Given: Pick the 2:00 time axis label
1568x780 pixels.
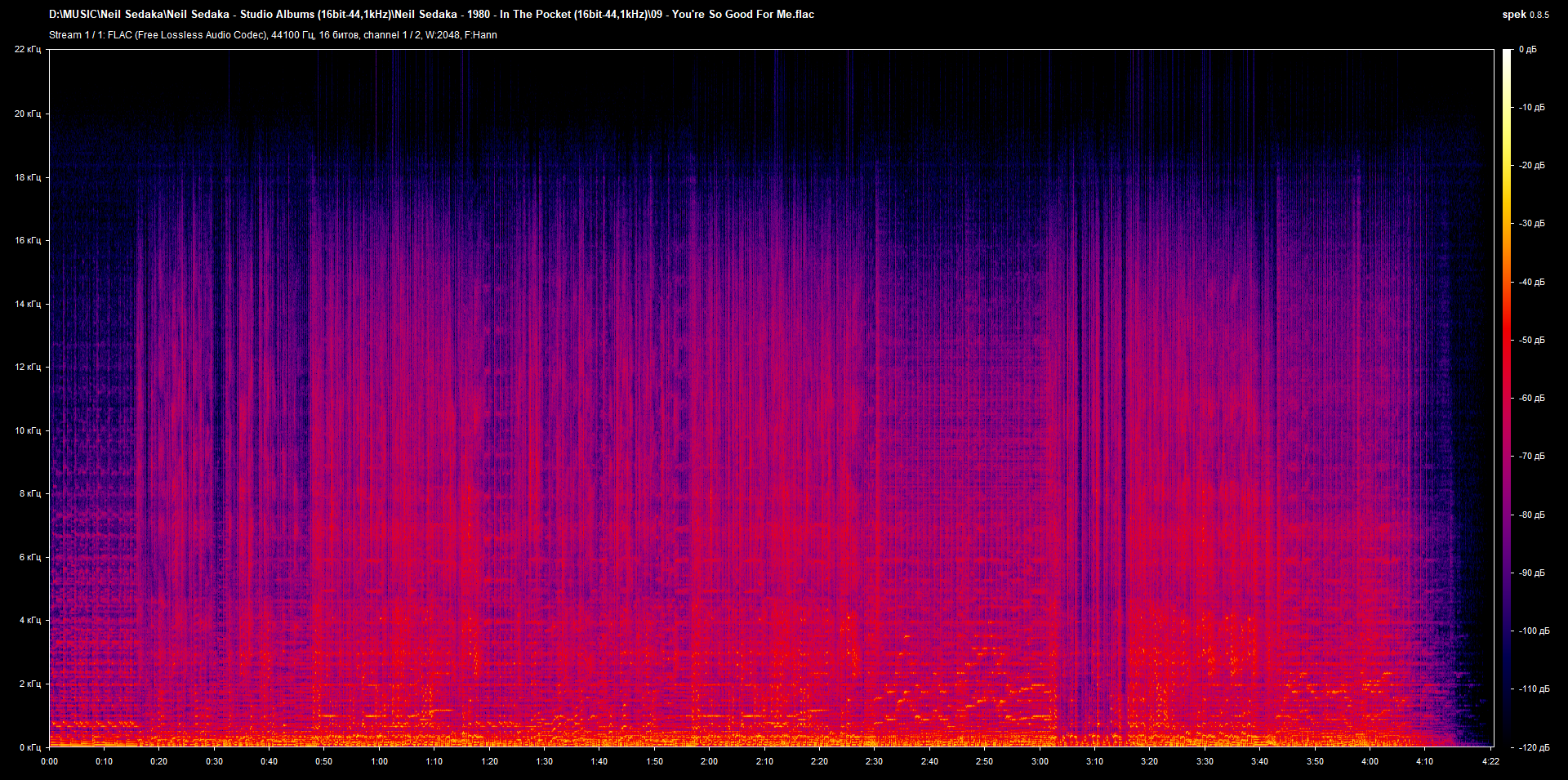Looking at the screenshot, I should 709,761.
